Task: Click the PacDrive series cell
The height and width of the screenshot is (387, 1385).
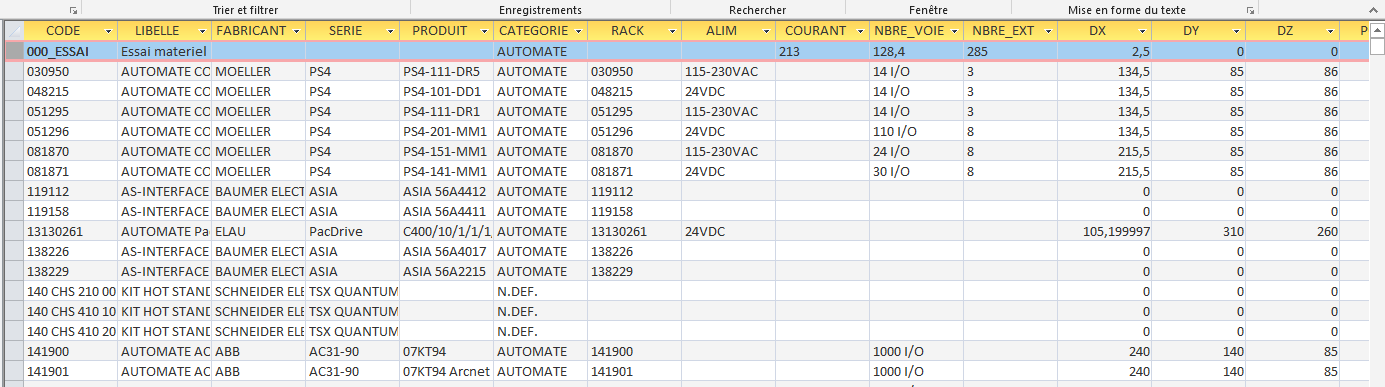Action: pos(352,231)
